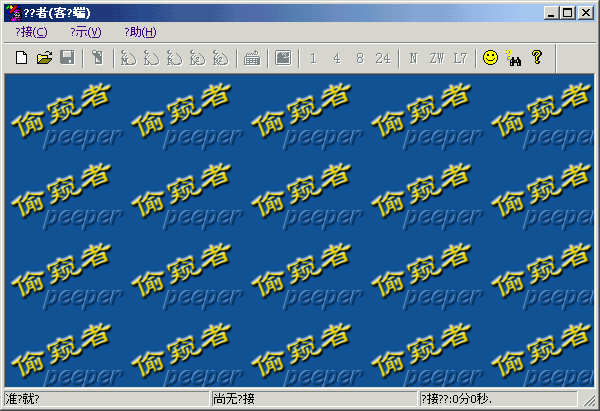Open a file using the folder icon
Image resolution: width=600 pixels, height=411 pixels.
coord(43,58)
